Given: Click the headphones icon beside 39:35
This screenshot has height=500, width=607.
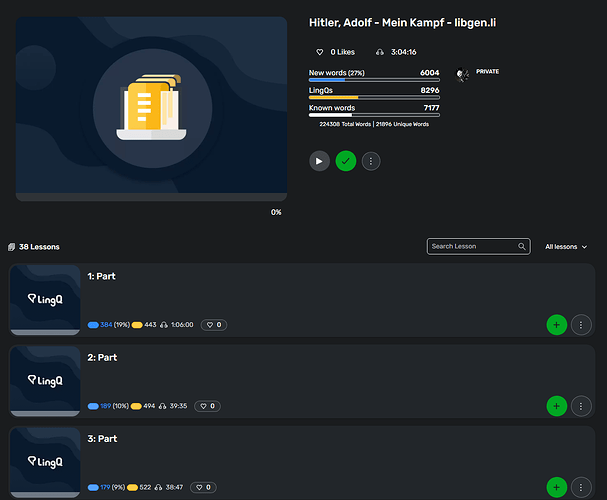Looking at the screenshot, I should click(163, 406).
